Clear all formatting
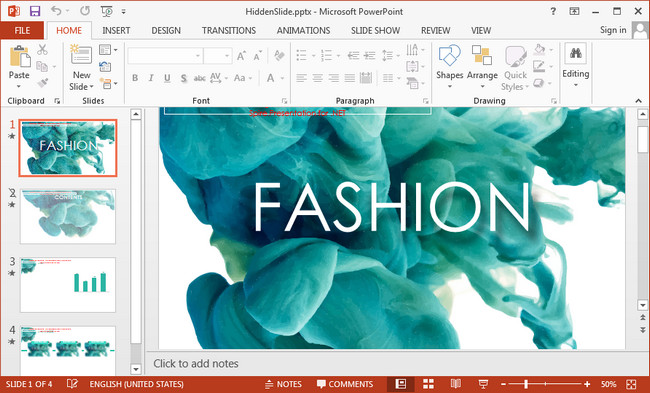 [279, 55]
